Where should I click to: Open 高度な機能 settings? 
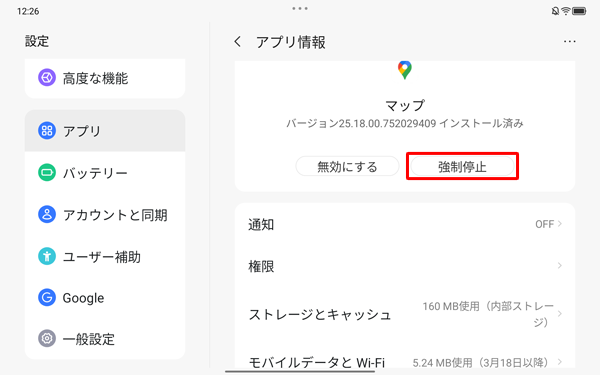click(x=105, y=78)
